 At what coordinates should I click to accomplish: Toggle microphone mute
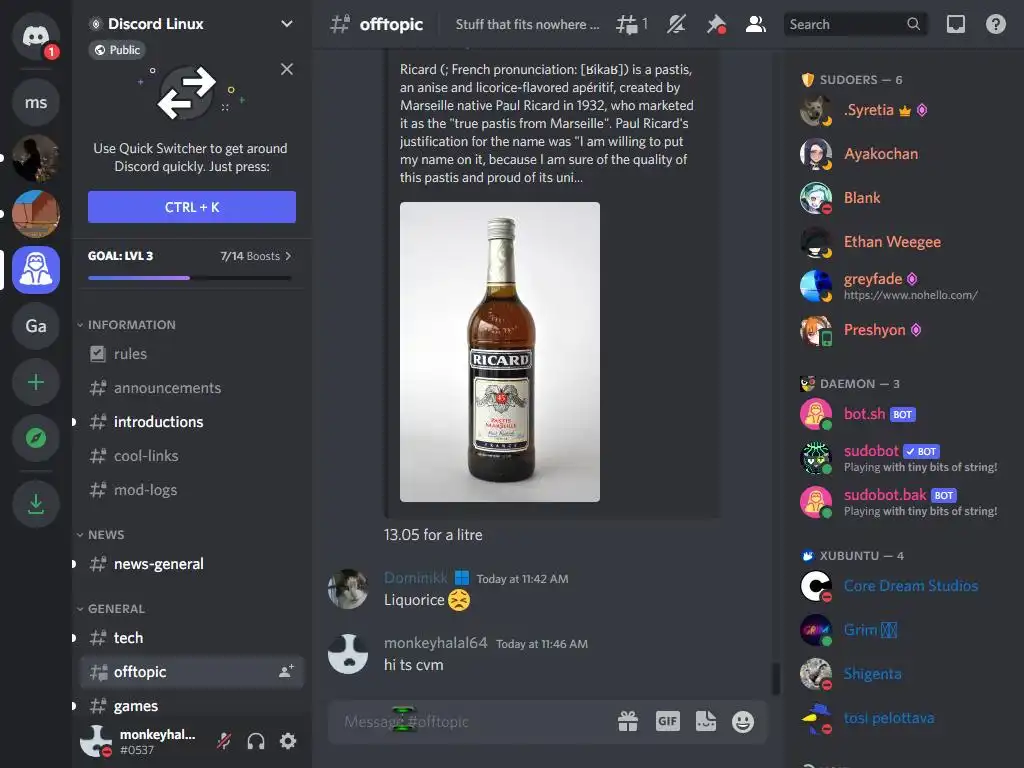coord(224,741)
